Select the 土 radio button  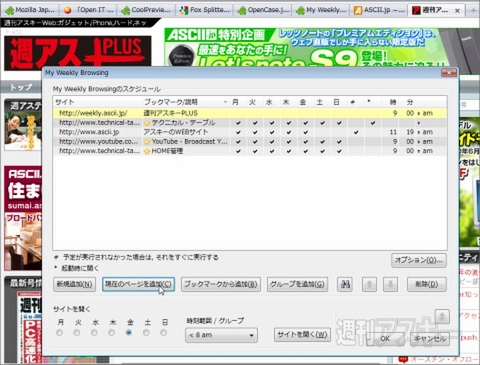(146, 333)
